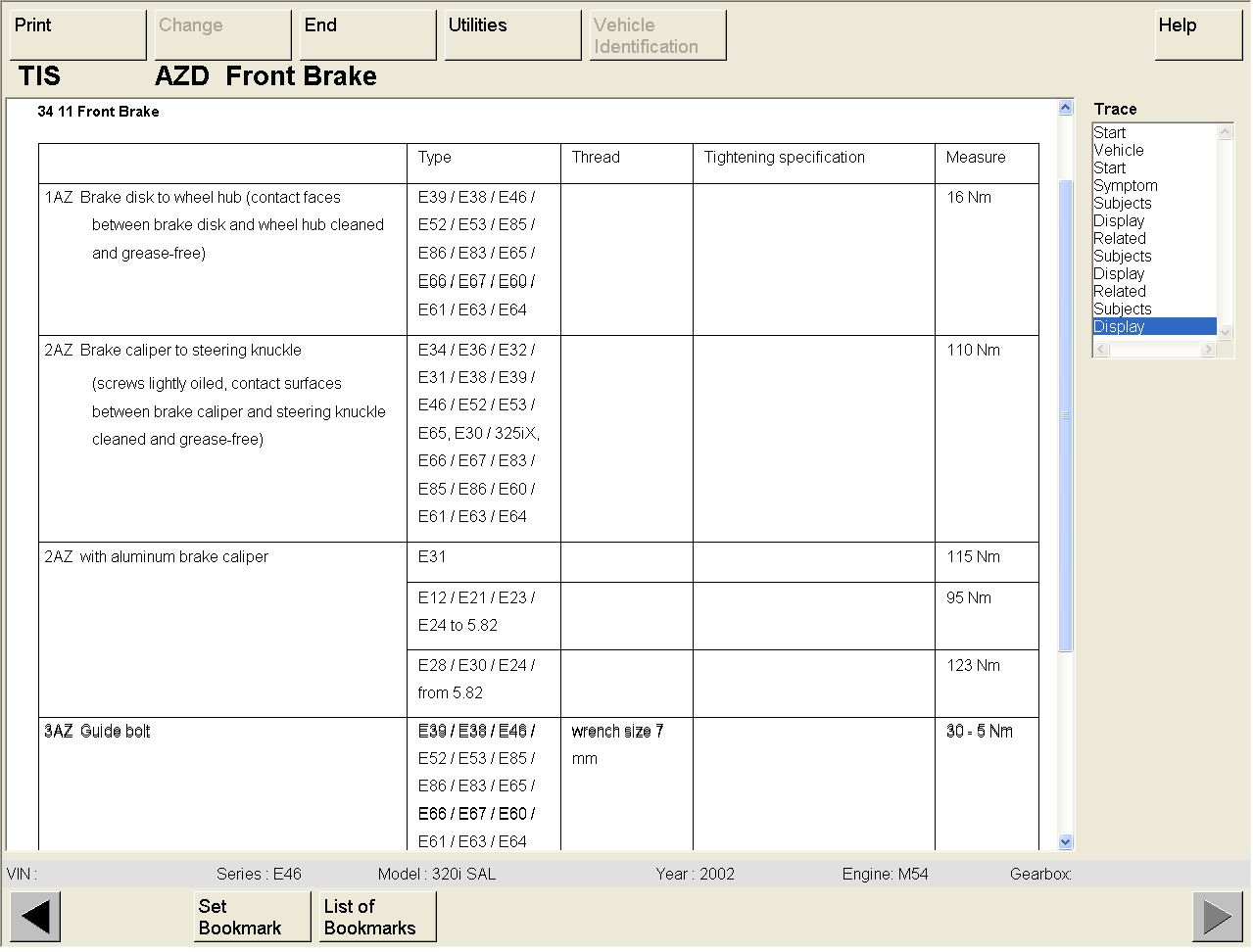Click the 'E34 / E36 / E32 /' type line
The image size is (1253, 952).
(477, 351)
